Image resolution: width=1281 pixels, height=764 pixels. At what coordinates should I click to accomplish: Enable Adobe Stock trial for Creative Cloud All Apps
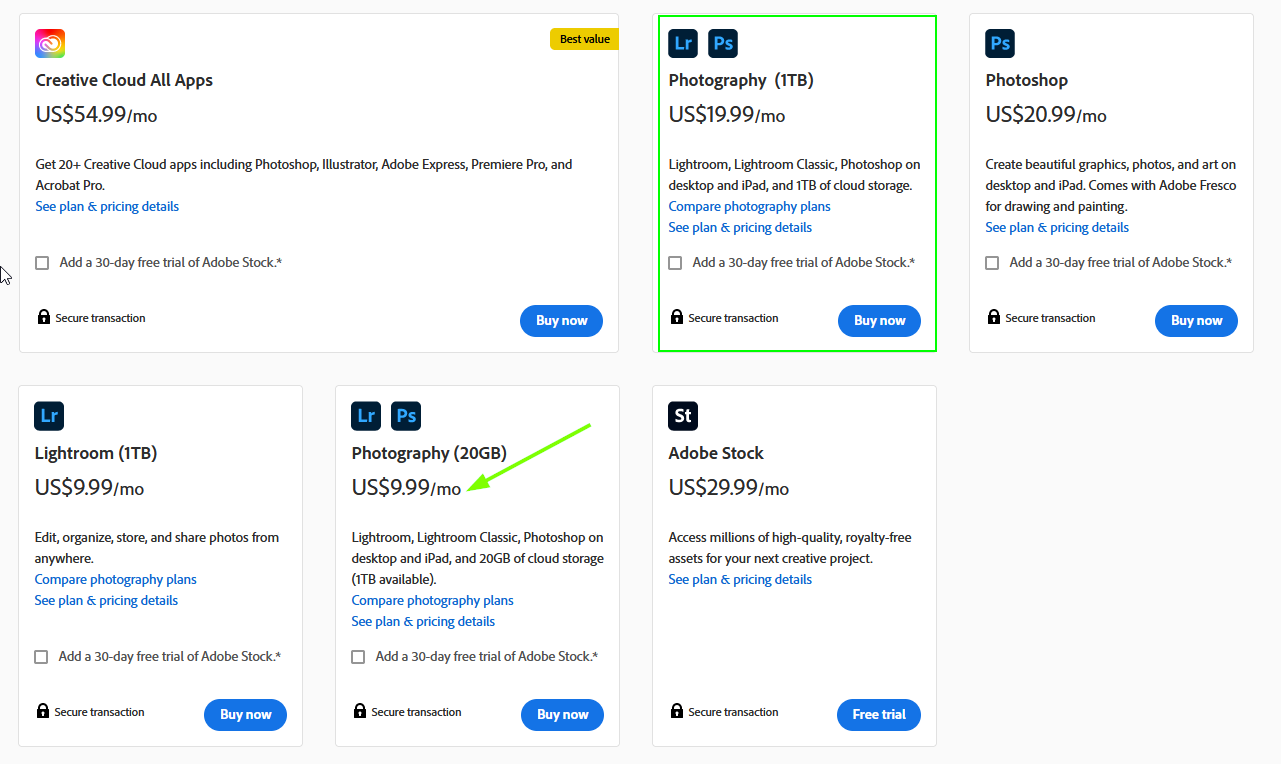(41, 262)
